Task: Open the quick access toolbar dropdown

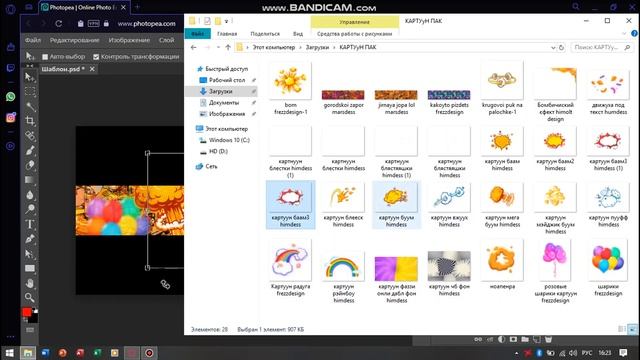Action: coord(227,21)
